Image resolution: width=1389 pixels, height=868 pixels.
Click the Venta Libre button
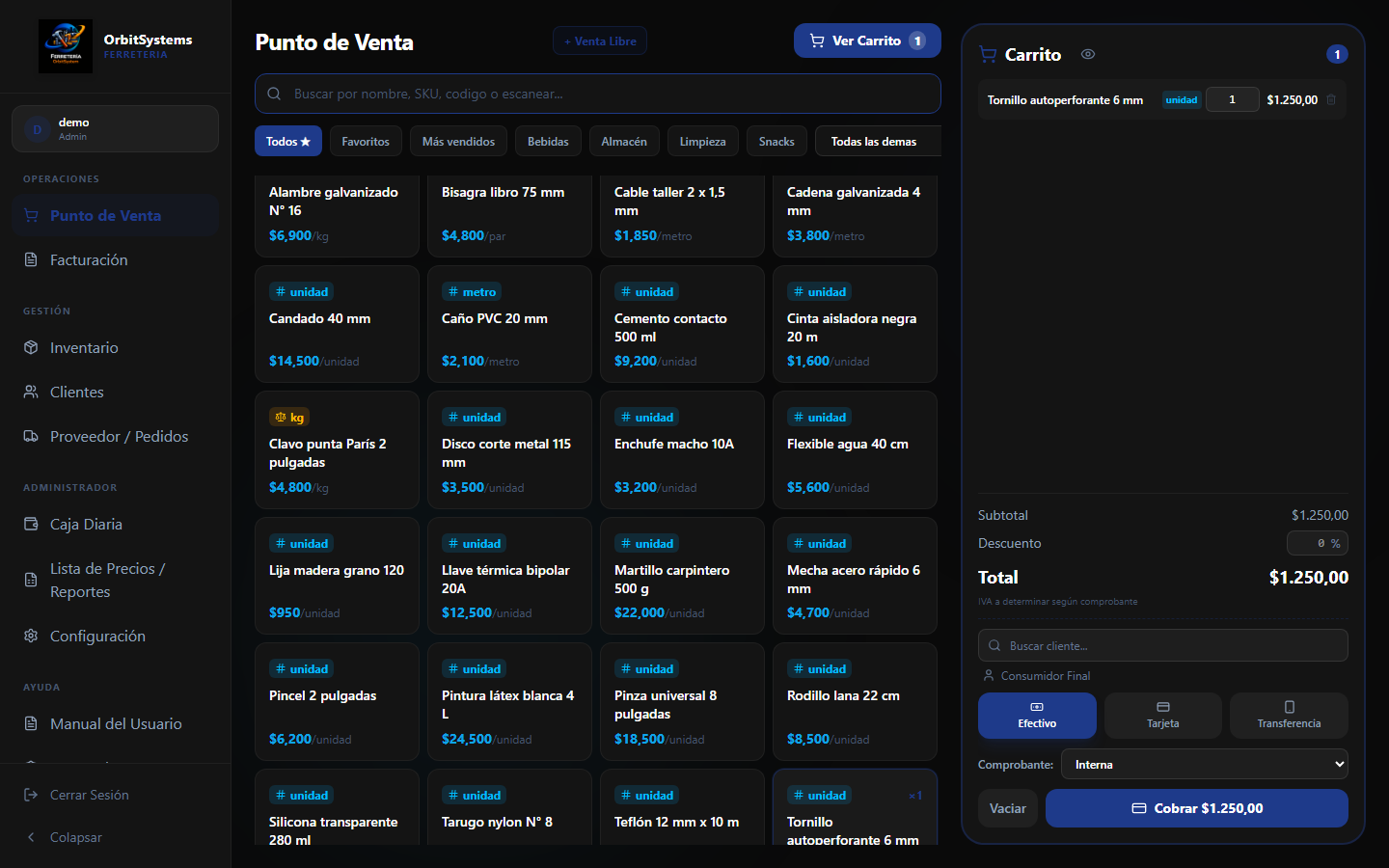coord(600,41)
